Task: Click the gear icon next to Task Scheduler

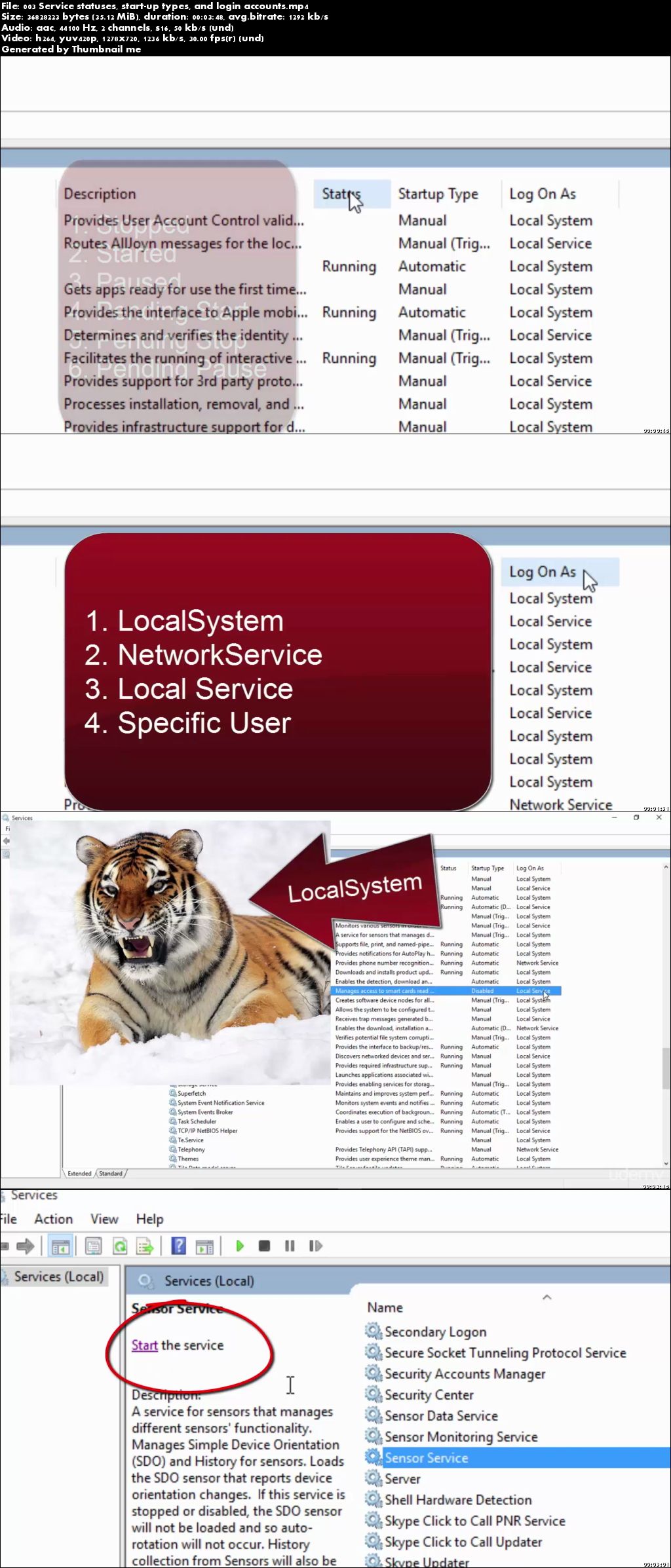Action: [x=173, y=1121]
